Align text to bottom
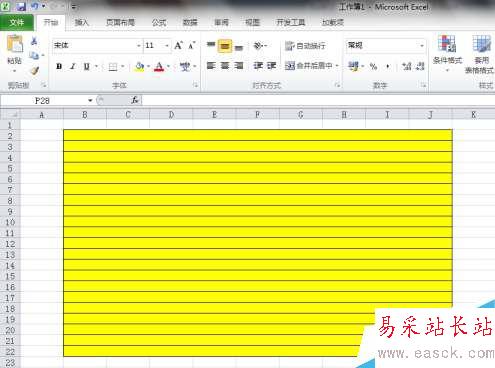 pyautogui.click(x=239, y=47)
